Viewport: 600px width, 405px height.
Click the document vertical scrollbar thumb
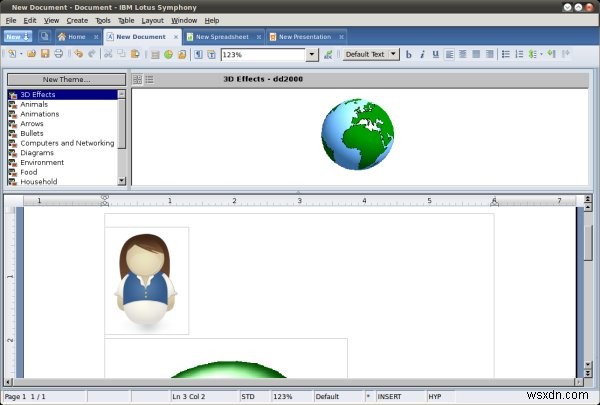(588, 243)
